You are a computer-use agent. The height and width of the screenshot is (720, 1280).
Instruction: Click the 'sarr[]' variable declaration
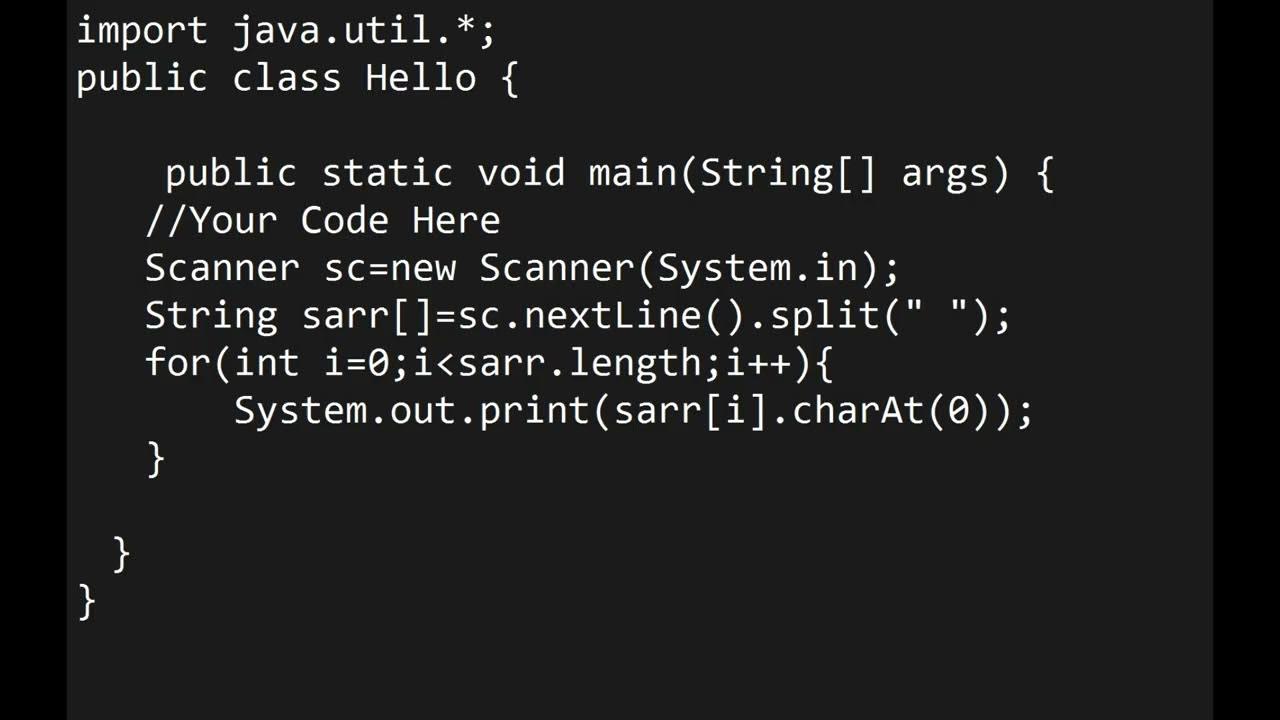tap(367, 316)
